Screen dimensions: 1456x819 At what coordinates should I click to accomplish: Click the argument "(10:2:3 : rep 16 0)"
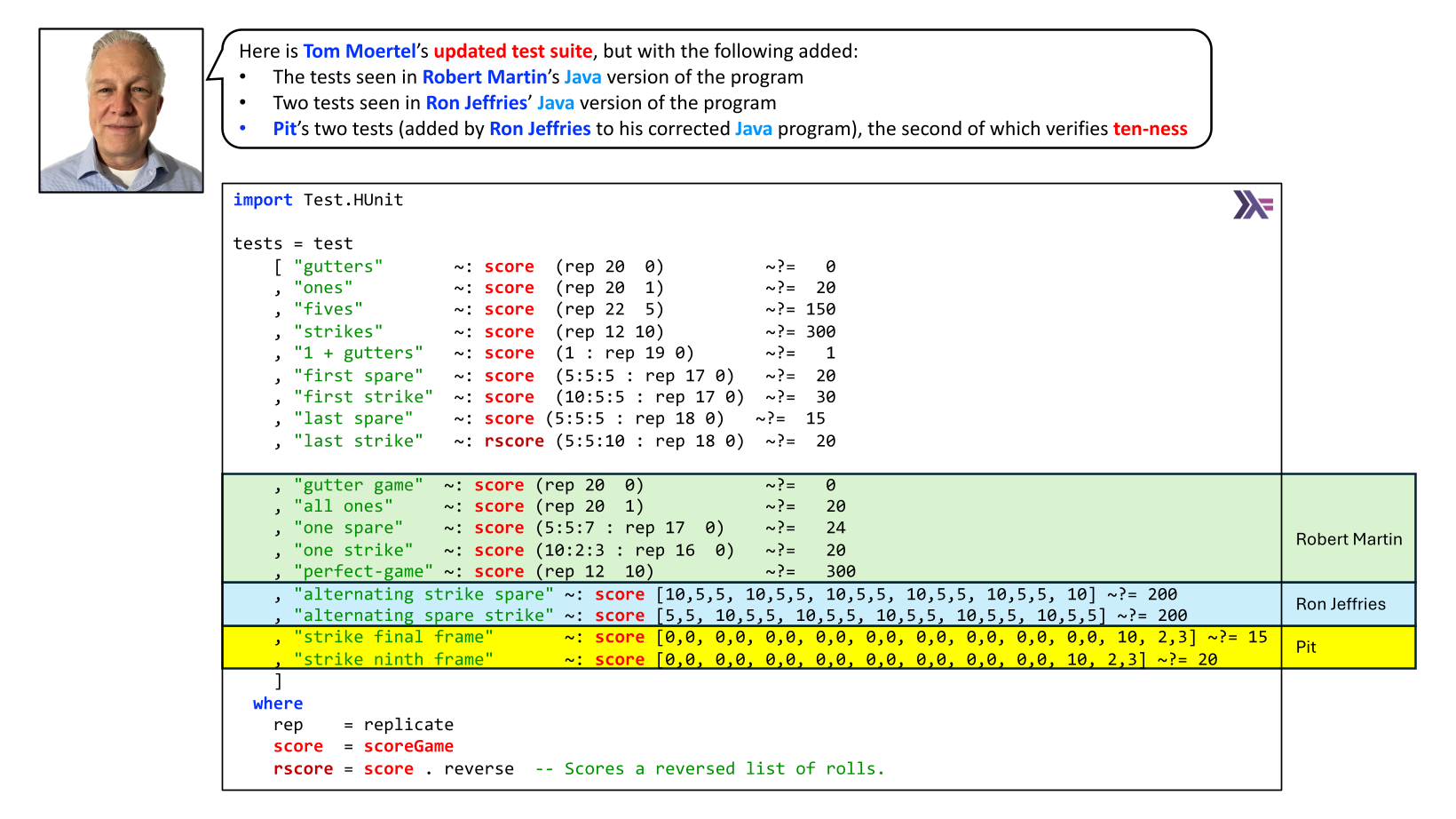point(635,550)
